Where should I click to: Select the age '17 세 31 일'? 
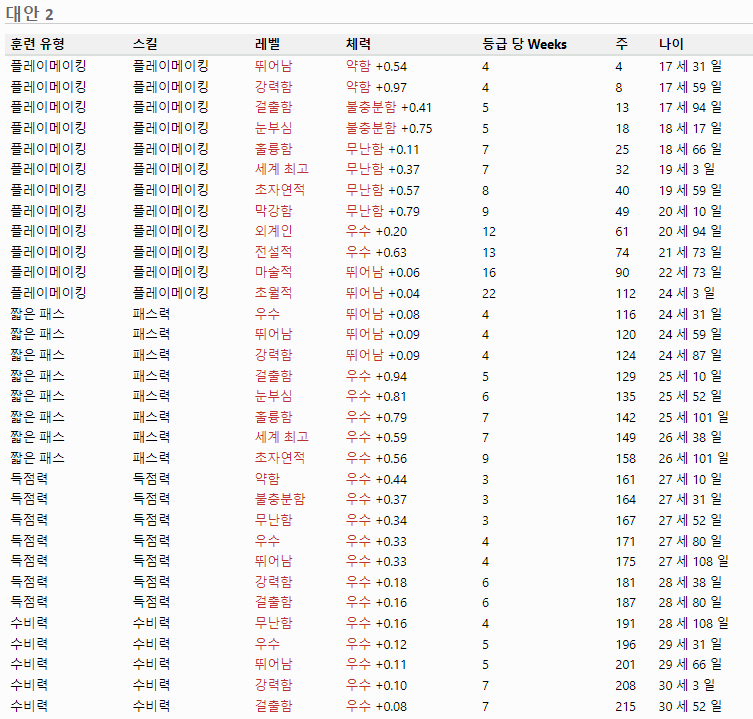coord(690,66)
